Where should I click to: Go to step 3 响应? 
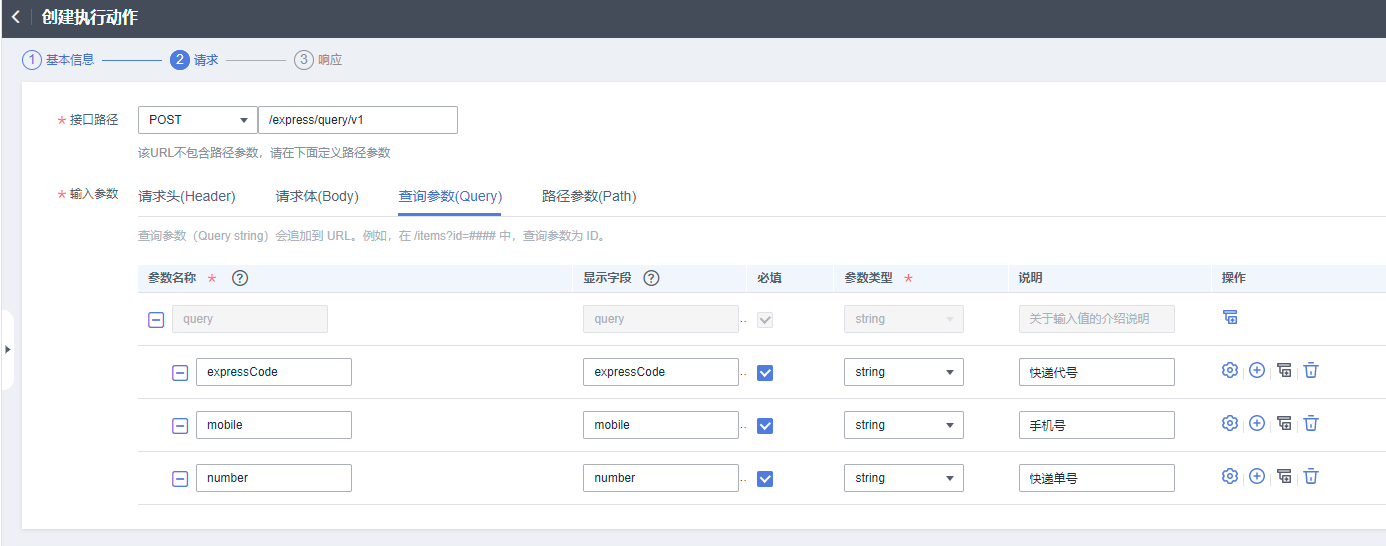318,60
